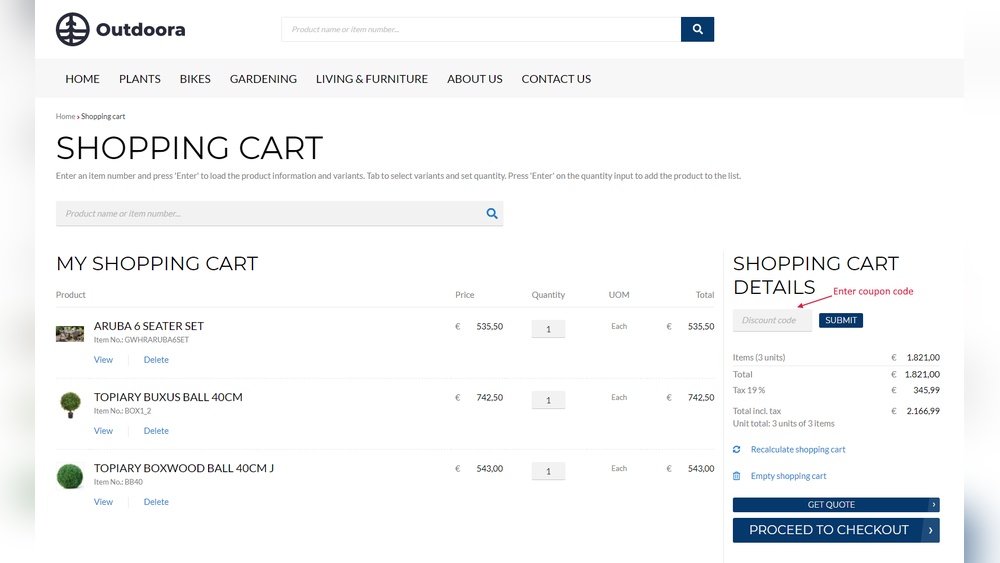1000x563 pixels.
Task: Click the Home breadcrumb link
Action: click(x=65, y=116)
